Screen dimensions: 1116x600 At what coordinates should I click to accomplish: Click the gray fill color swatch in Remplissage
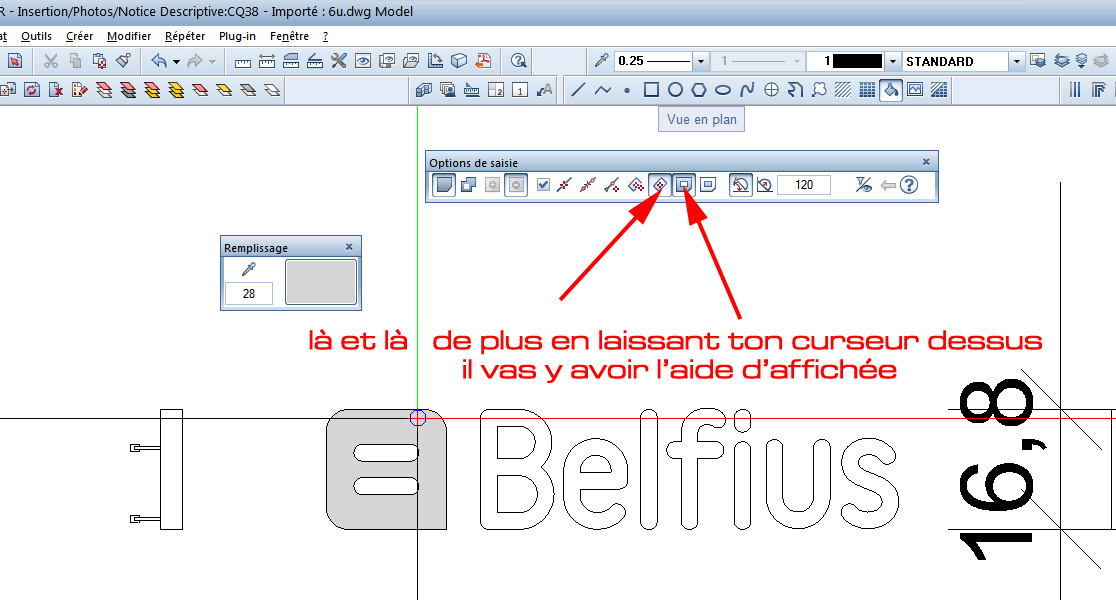pos(321,282)
